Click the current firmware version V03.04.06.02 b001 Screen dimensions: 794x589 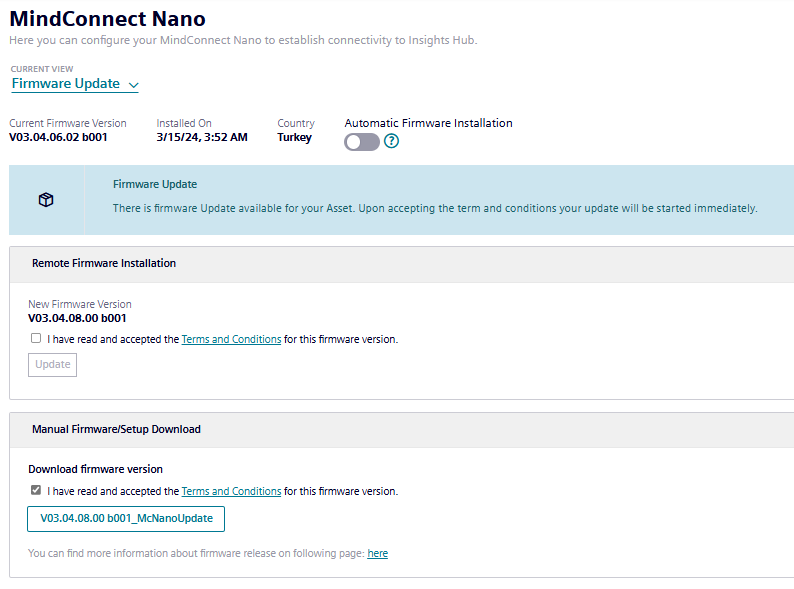(x=58, y=137)
